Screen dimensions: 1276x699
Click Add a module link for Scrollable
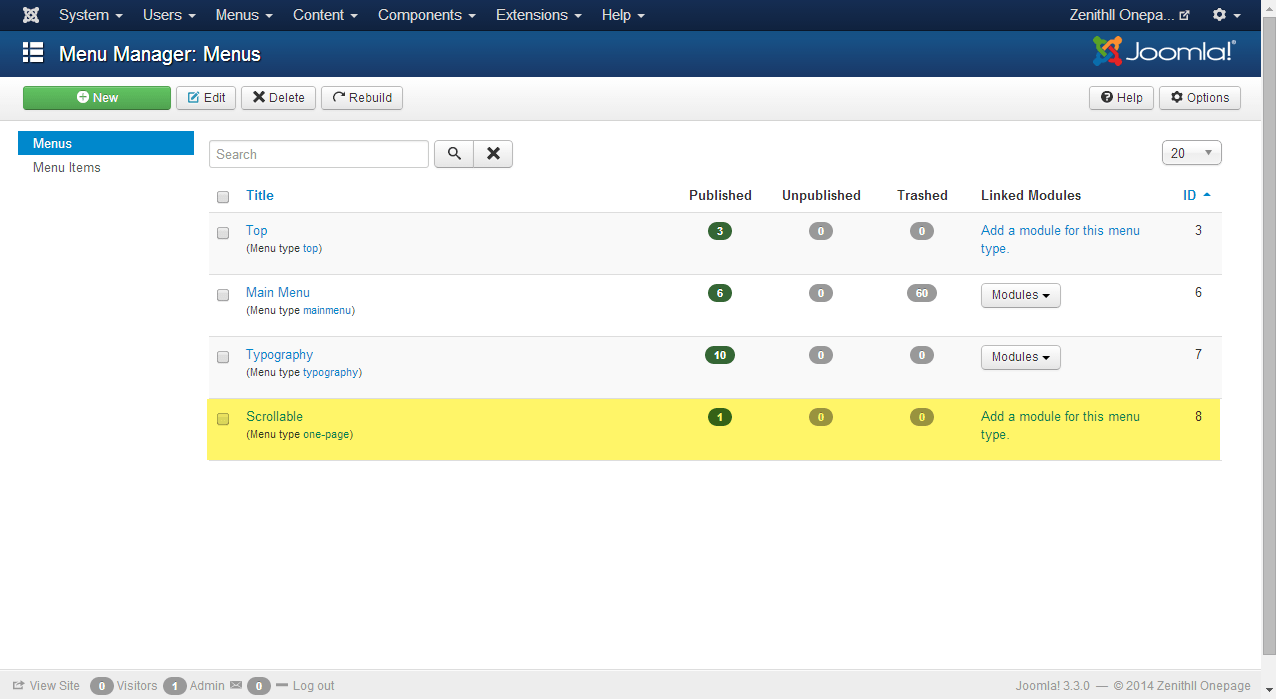1060,425
